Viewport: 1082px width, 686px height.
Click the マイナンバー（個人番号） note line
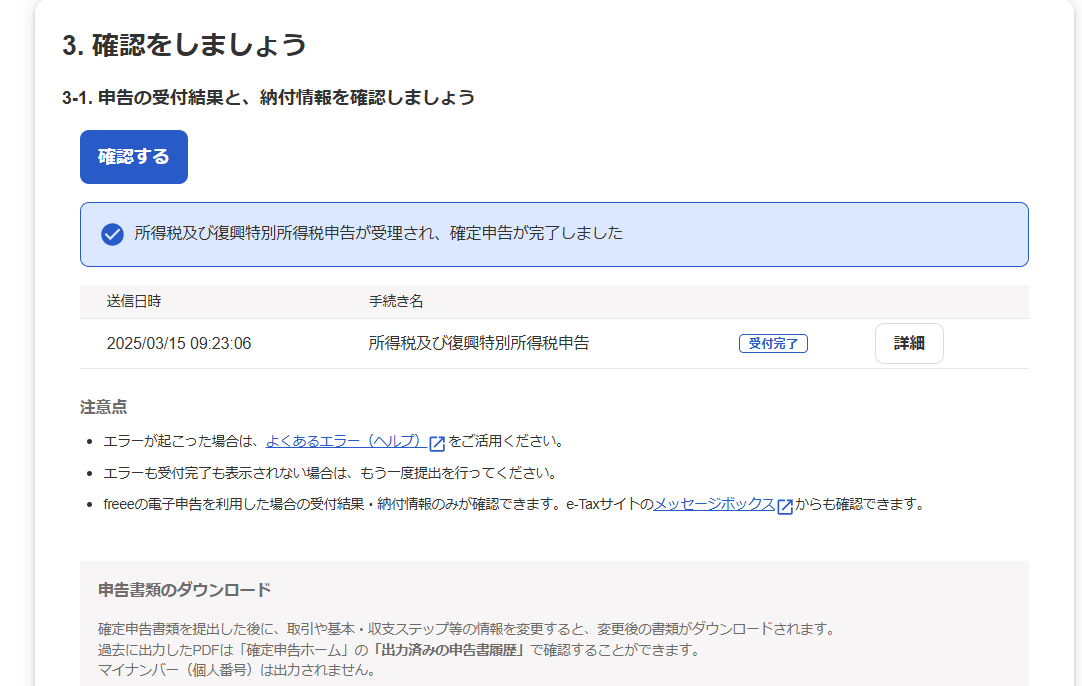click(236, 670)
